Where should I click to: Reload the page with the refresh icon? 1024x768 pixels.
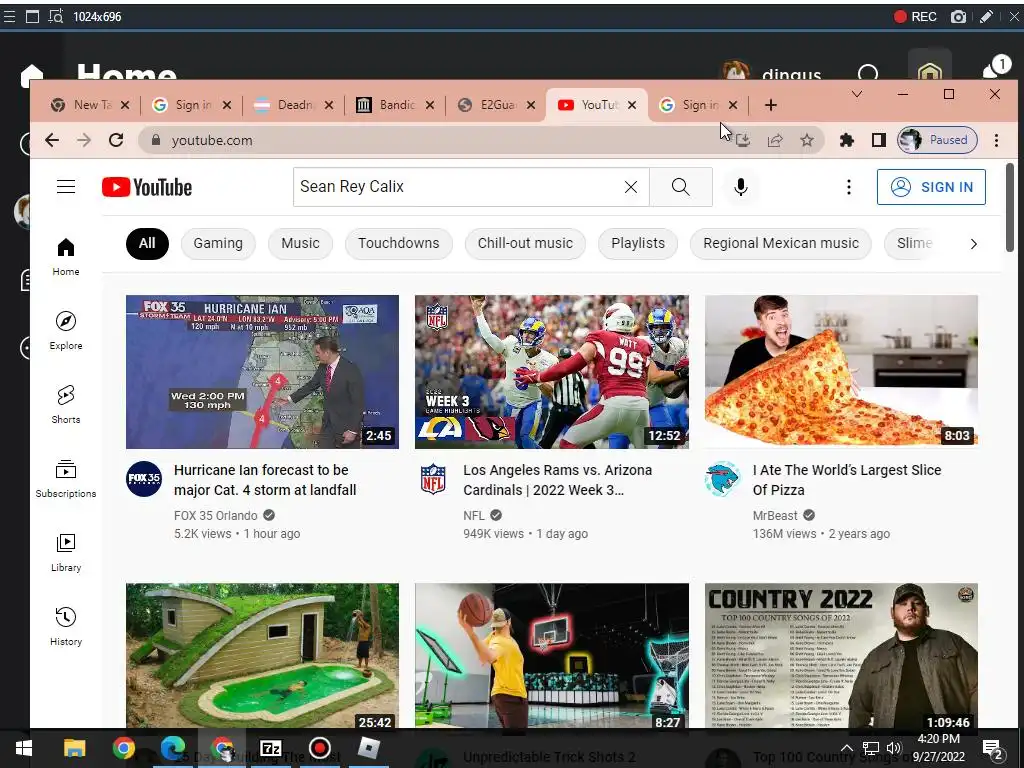[116, 140]
